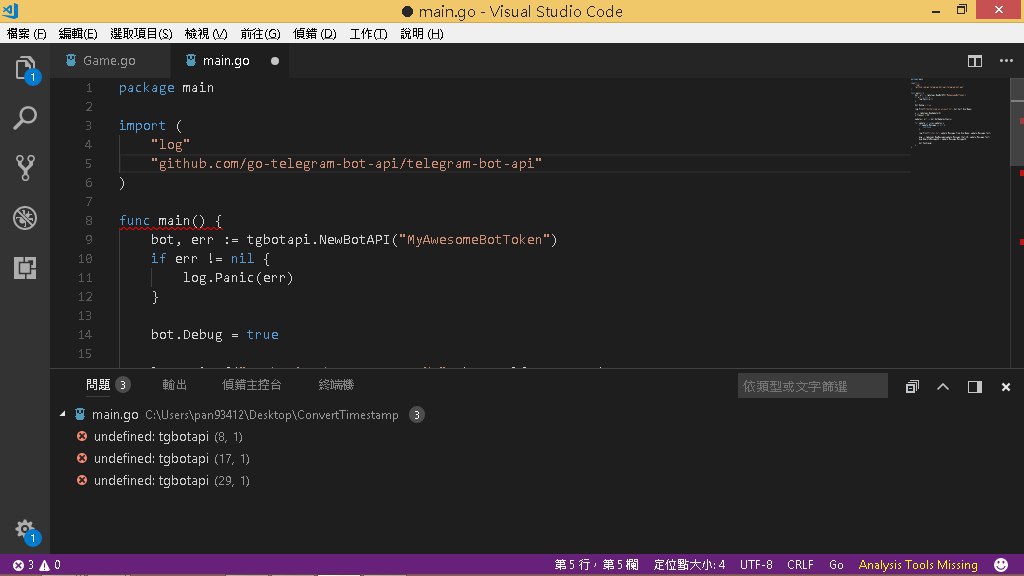Screen dimensions: 1024x576
Task: Click the Go gopher icon on Game.go tab
Action: point(71,60)
